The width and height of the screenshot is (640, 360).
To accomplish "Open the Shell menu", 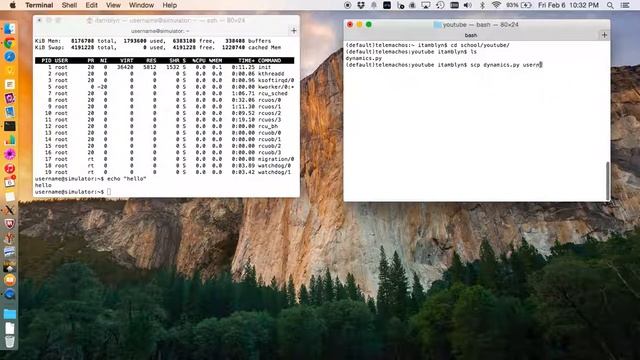I will (69, 5).
